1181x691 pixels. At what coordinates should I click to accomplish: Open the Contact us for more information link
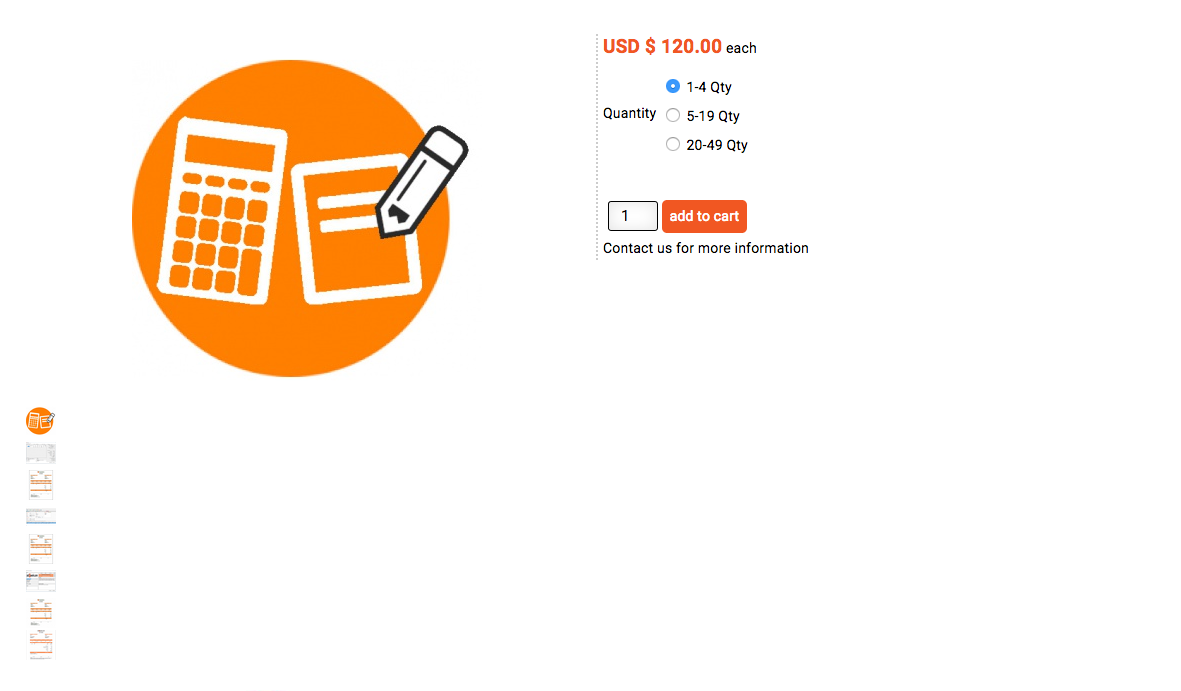pyautogui.click(x=705, y=248)
